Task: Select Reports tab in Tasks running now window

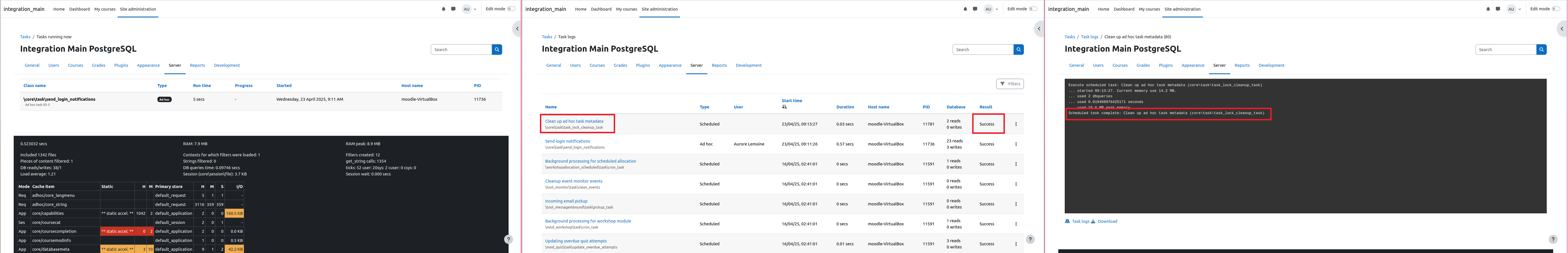Action: (197, 65)
